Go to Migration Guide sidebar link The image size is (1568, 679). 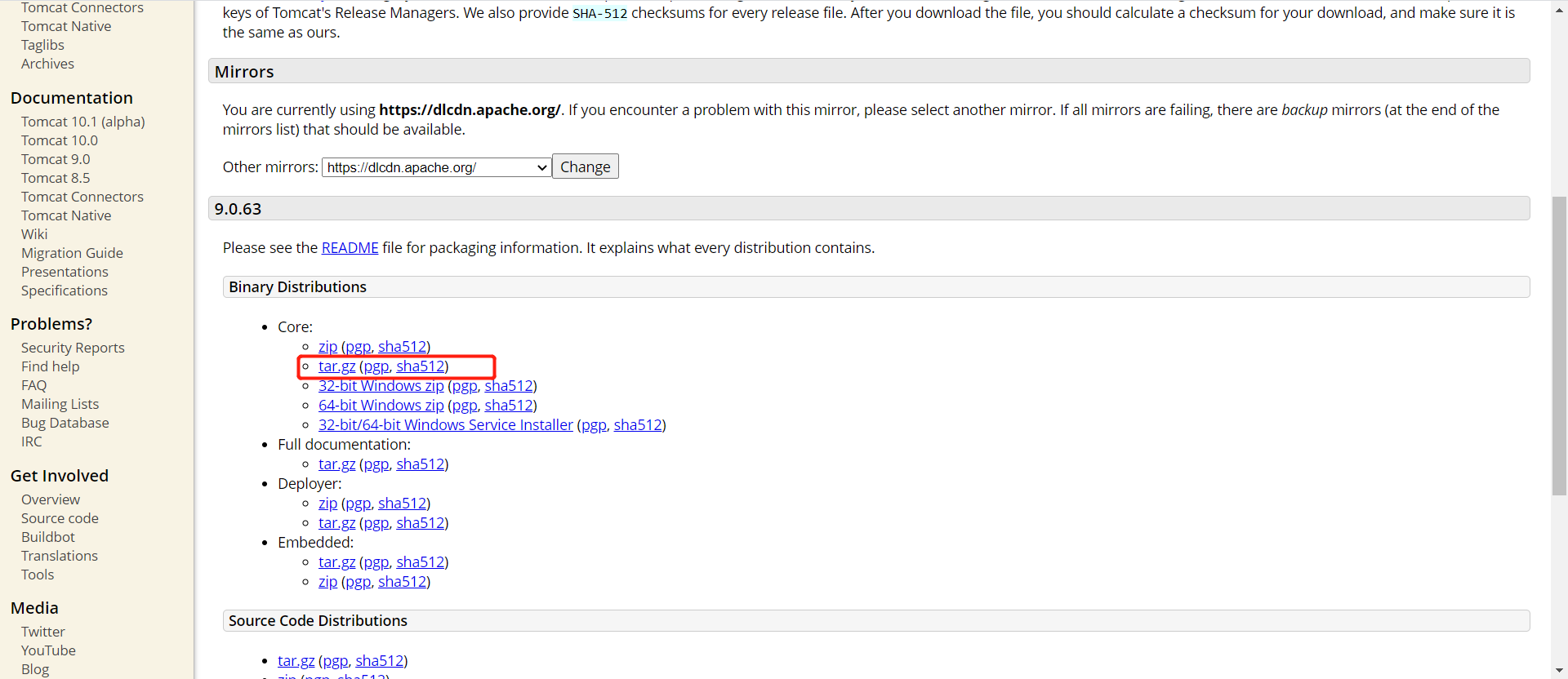pyautogui.click(x=72, y=253)
